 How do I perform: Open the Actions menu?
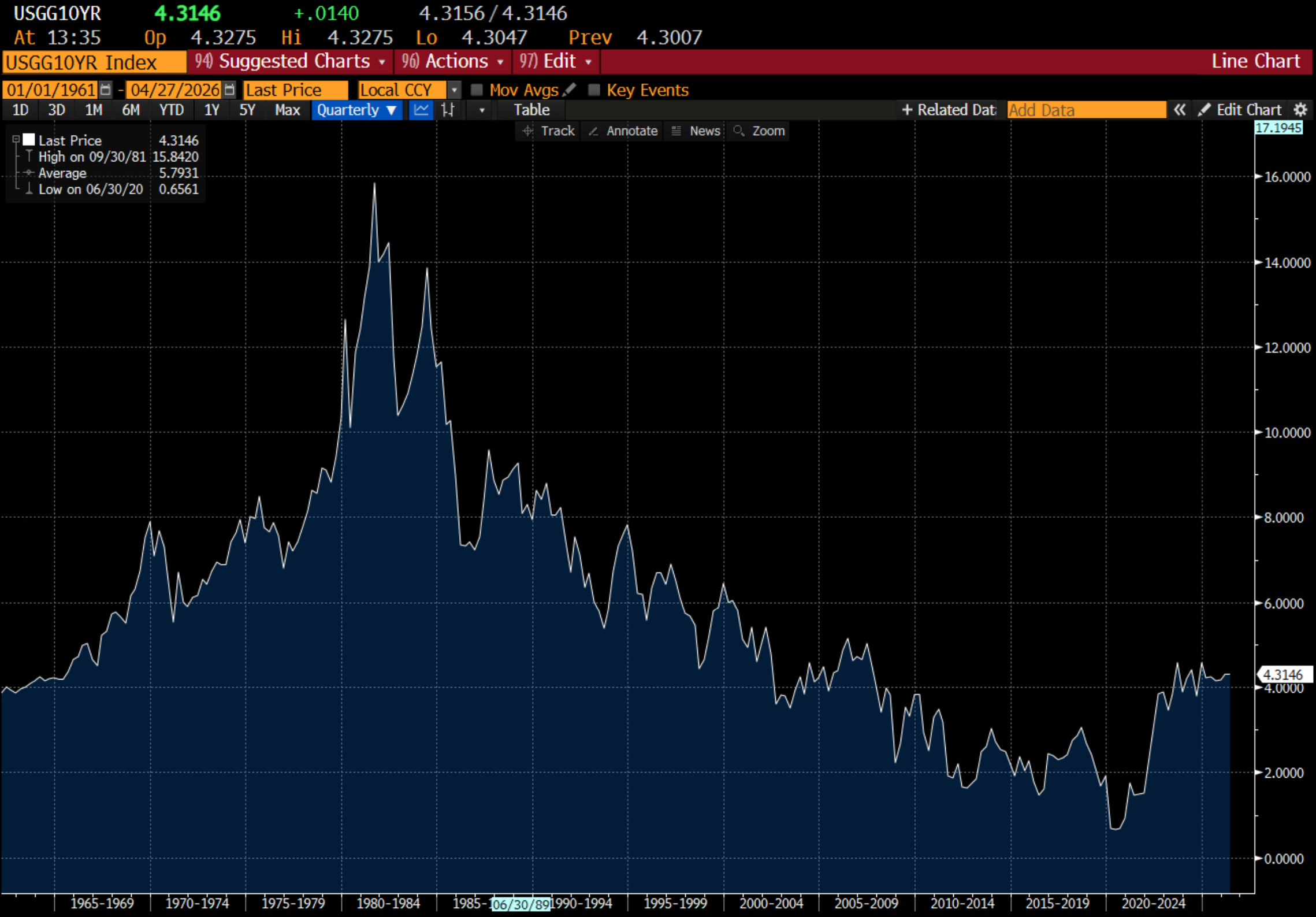click(x=453, y=61)
